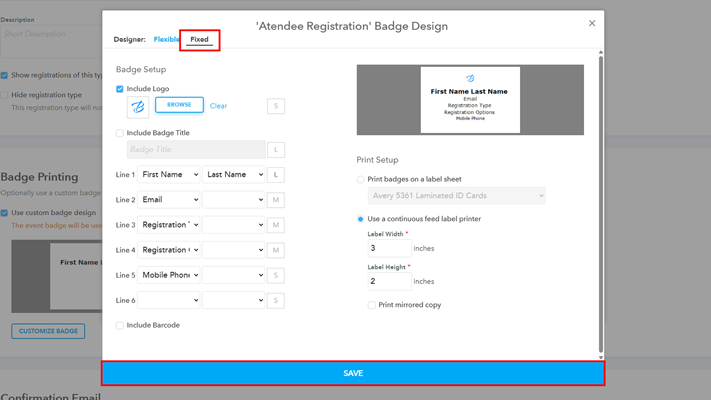Click the Label Width input field
711x400 pixels.
click(x=389, y=248)
